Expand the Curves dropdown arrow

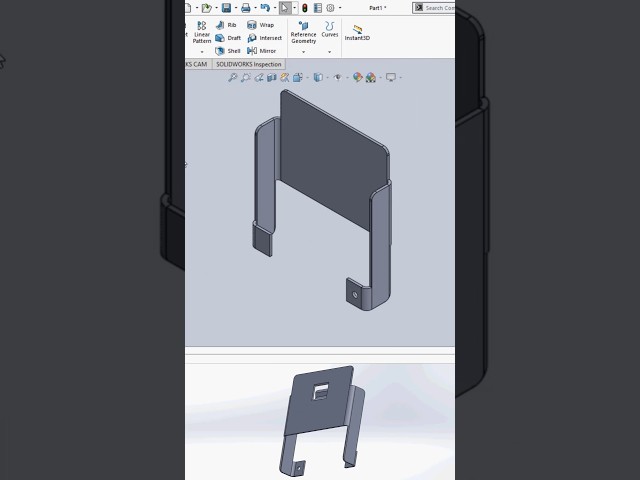[x=329, y=52]
